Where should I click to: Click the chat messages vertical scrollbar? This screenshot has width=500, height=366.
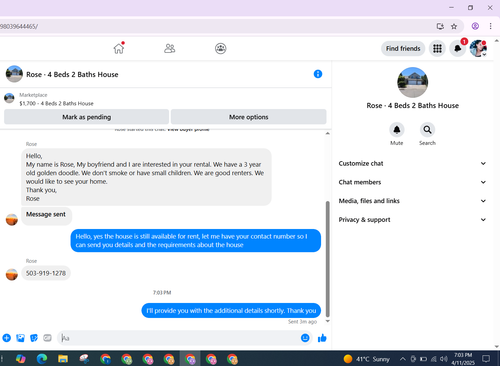327,259
